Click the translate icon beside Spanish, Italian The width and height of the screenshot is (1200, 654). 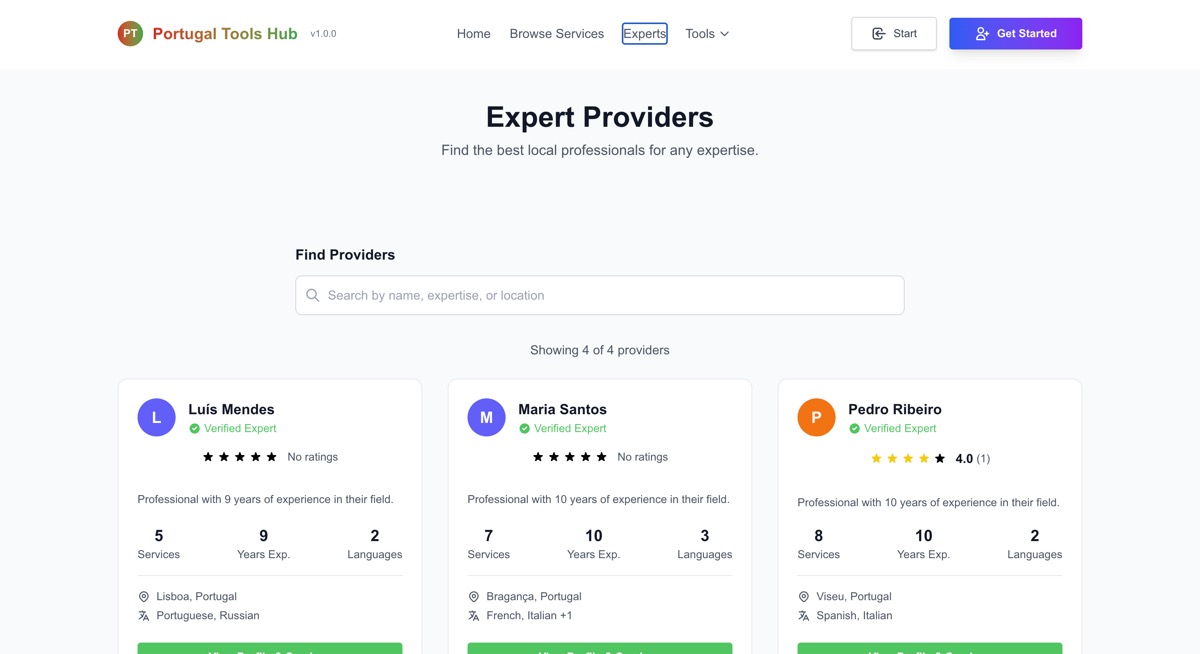[804, 616]
